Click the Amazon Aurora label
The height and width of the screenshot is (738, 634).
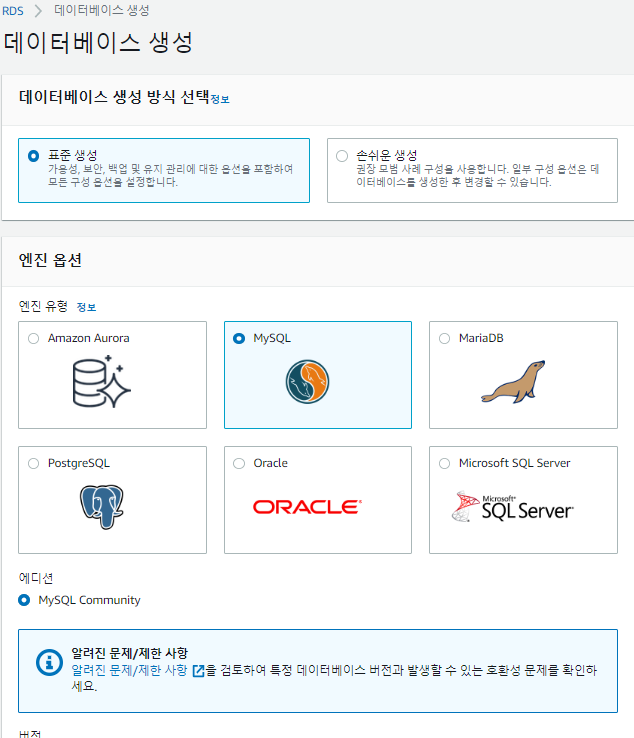tap(88, 338)
